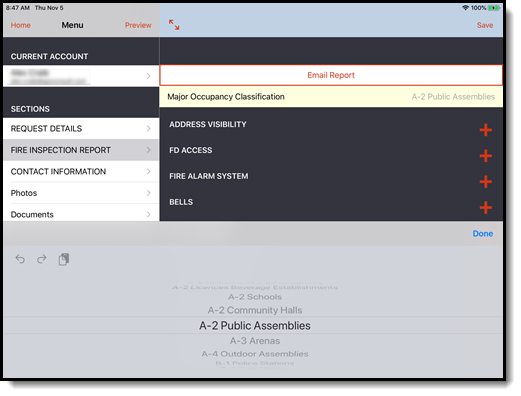
Task: Tap the BELLS heading
Action: tap(181, 202)
